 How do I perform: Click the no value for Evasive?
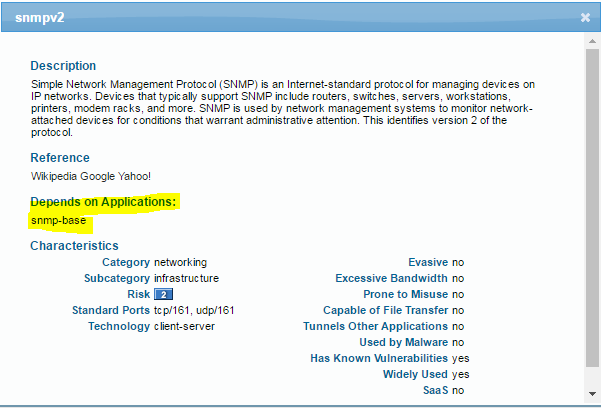pyautogui.click(x=458, y=262)
